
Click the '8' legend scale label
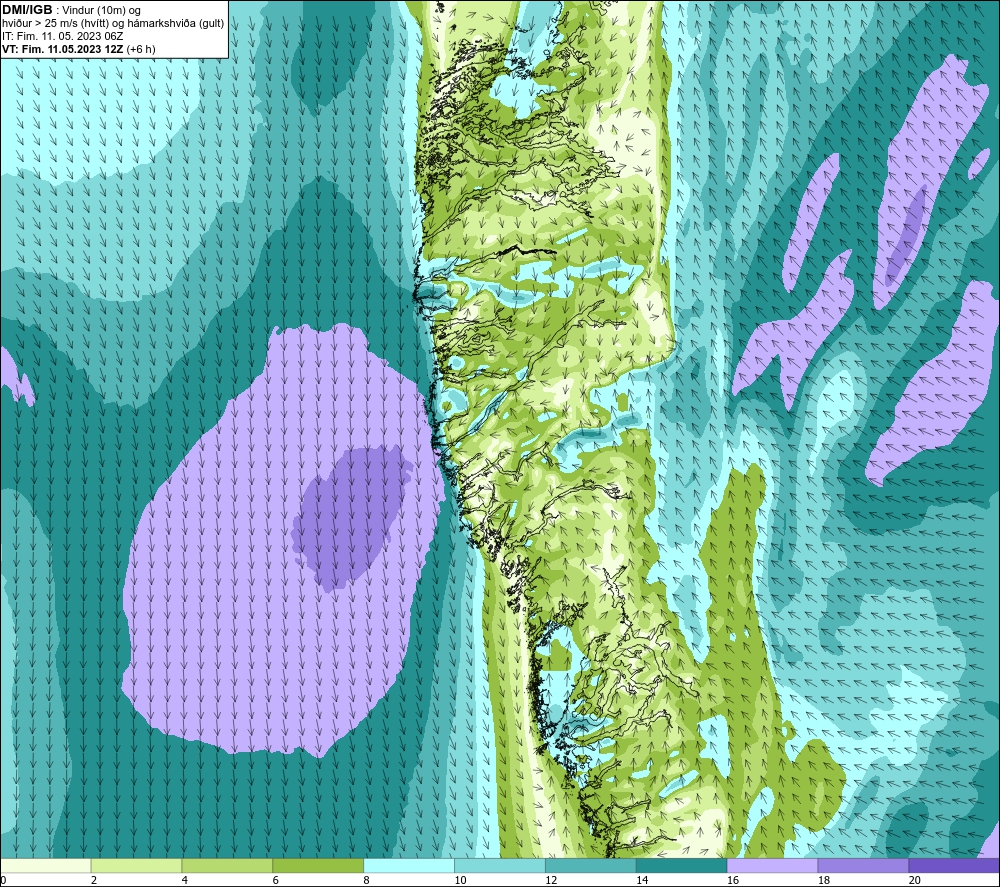367,880
